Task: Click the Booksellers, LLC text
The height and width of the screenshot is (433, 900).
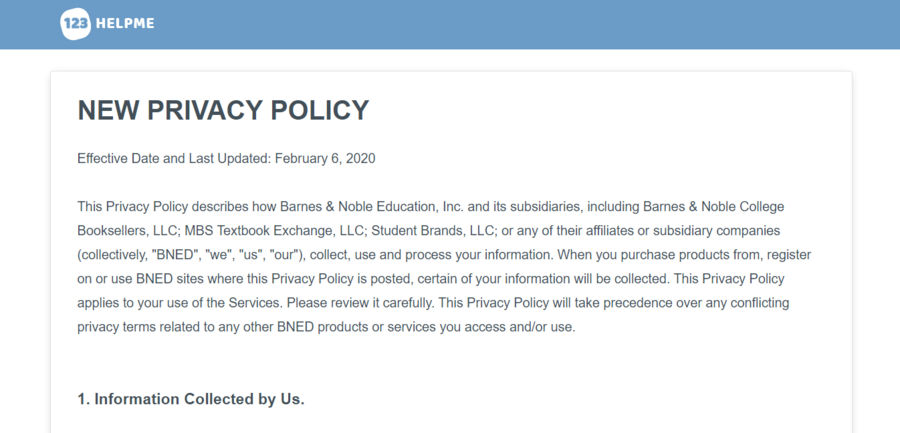Action: click(129, 230)
